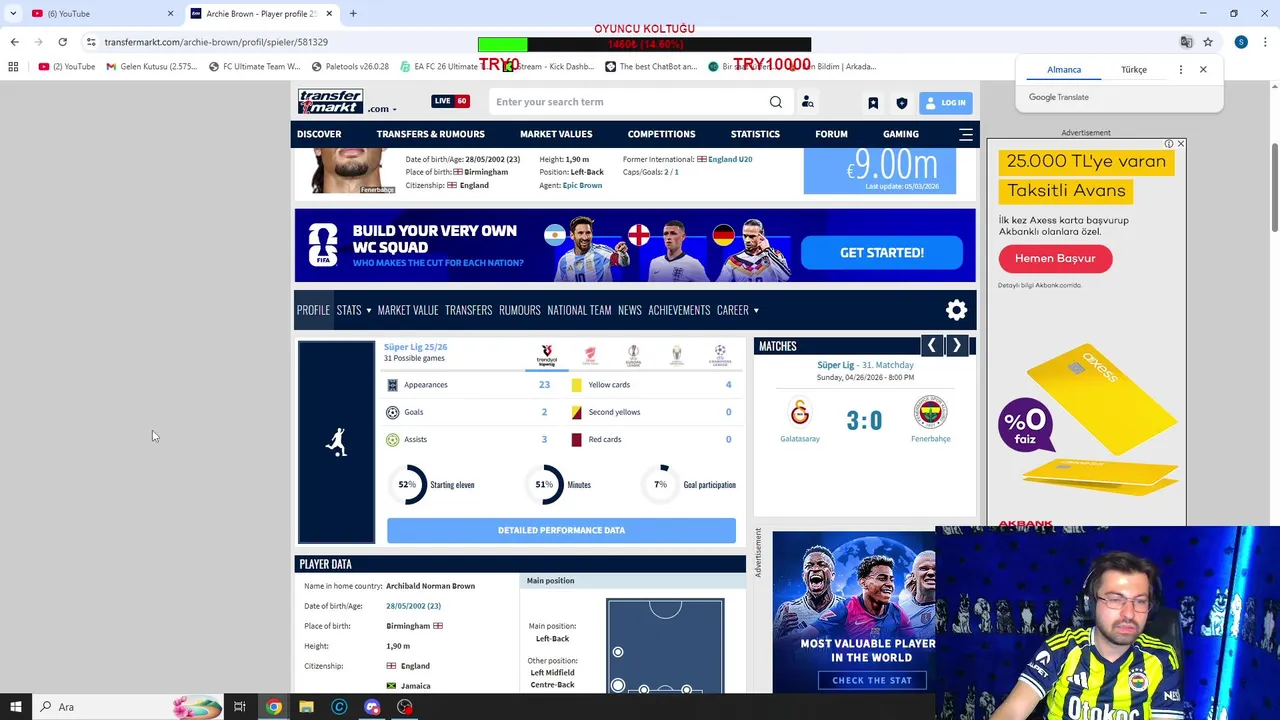Focus the 'Enter your search term' field
This screenshot has width=1280, height=720.
click(x=628, y=102)
